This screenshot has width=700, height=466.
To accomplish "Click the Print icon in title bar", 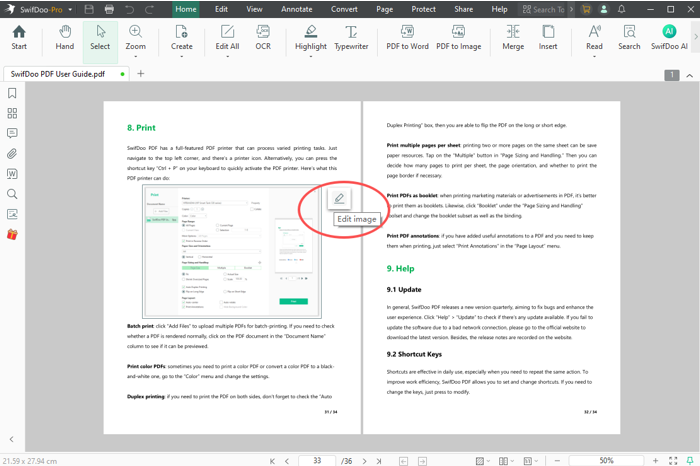I will (109, 9).
